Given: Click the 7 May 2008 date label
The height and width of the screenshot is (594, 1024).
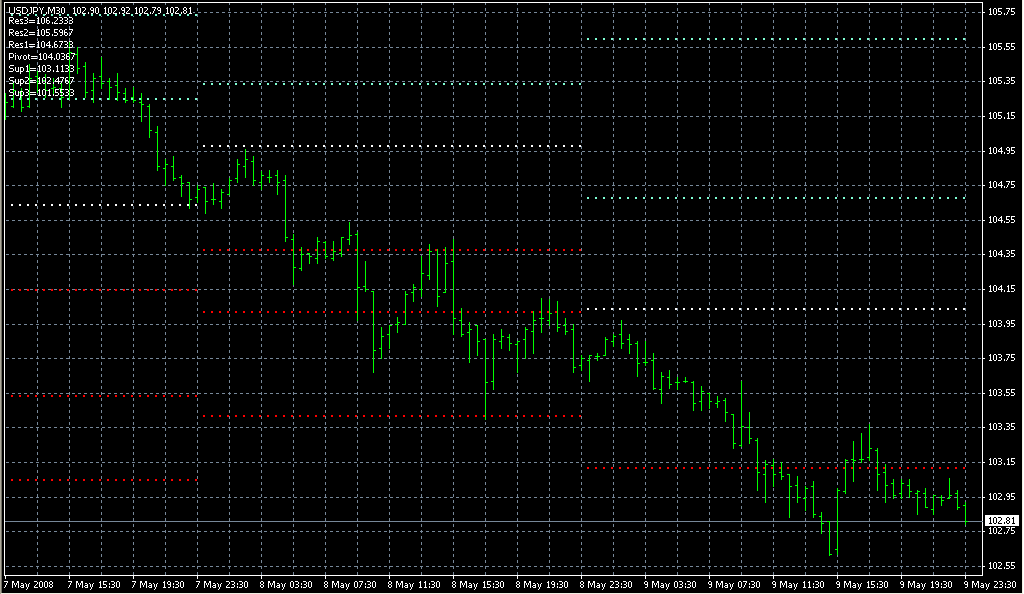Looking at the screenshot, I should point(27,583).
